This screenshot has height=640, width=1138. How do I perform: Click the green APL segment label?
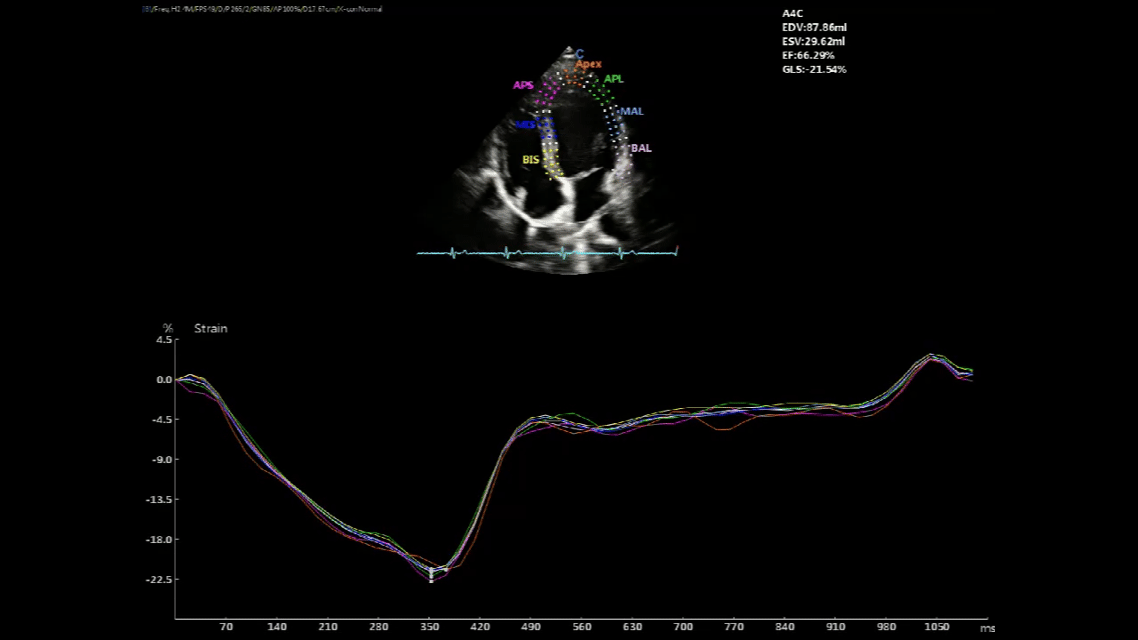click(x=613, y=79)
